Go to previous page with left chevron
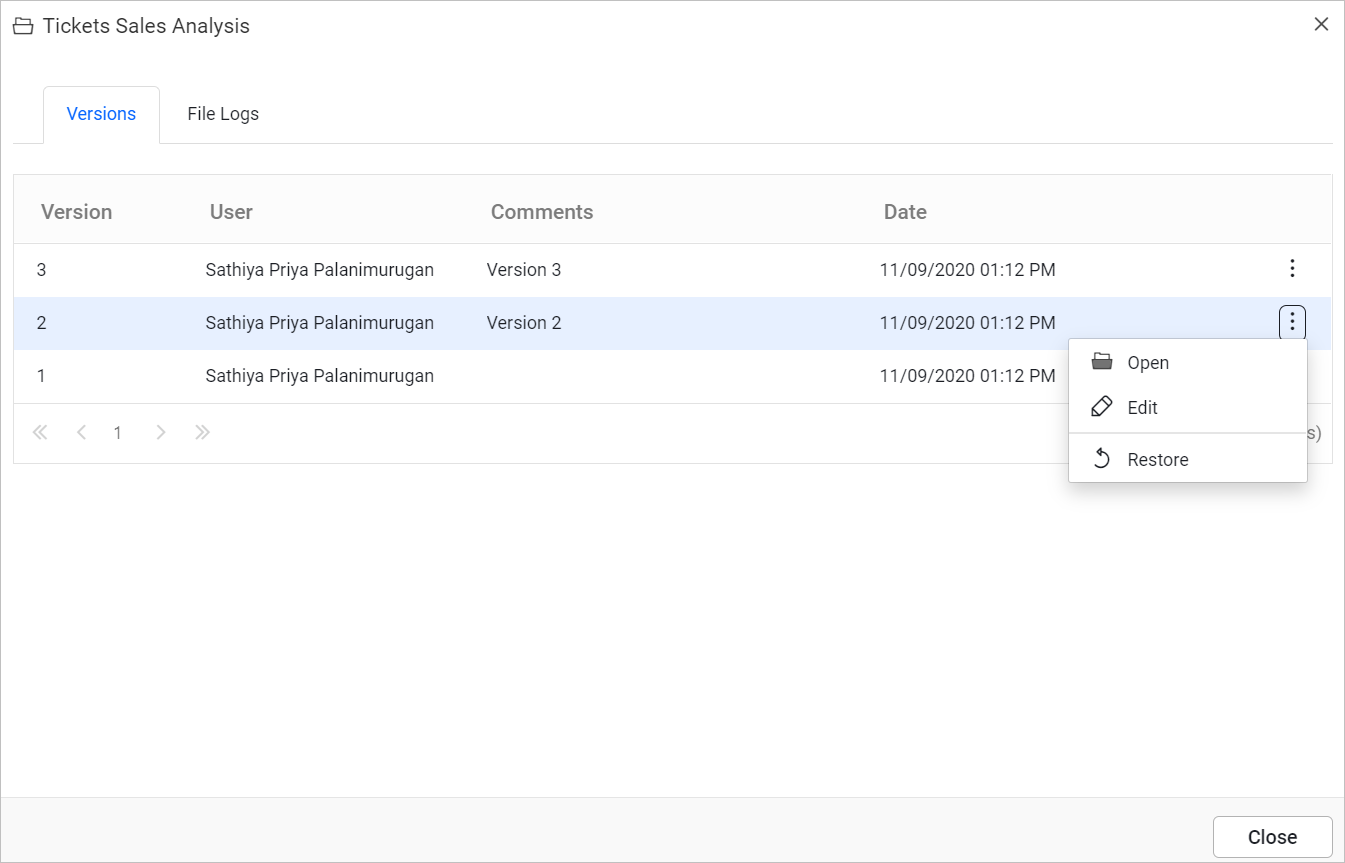 pyautogui.click(x=81, y=432)
